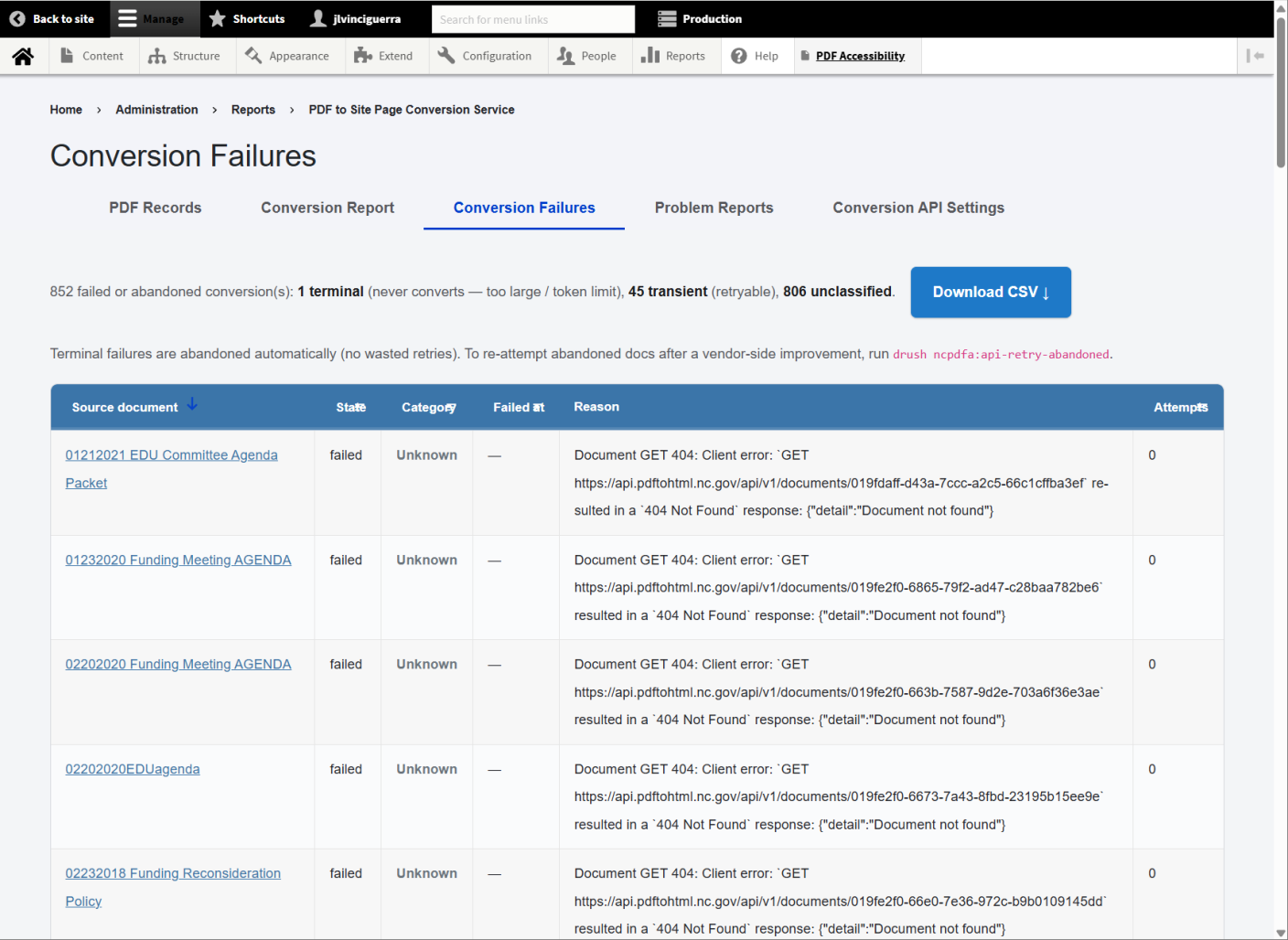
Task: Click the Home breadcrumb link
Action: (x=66, y=110)
